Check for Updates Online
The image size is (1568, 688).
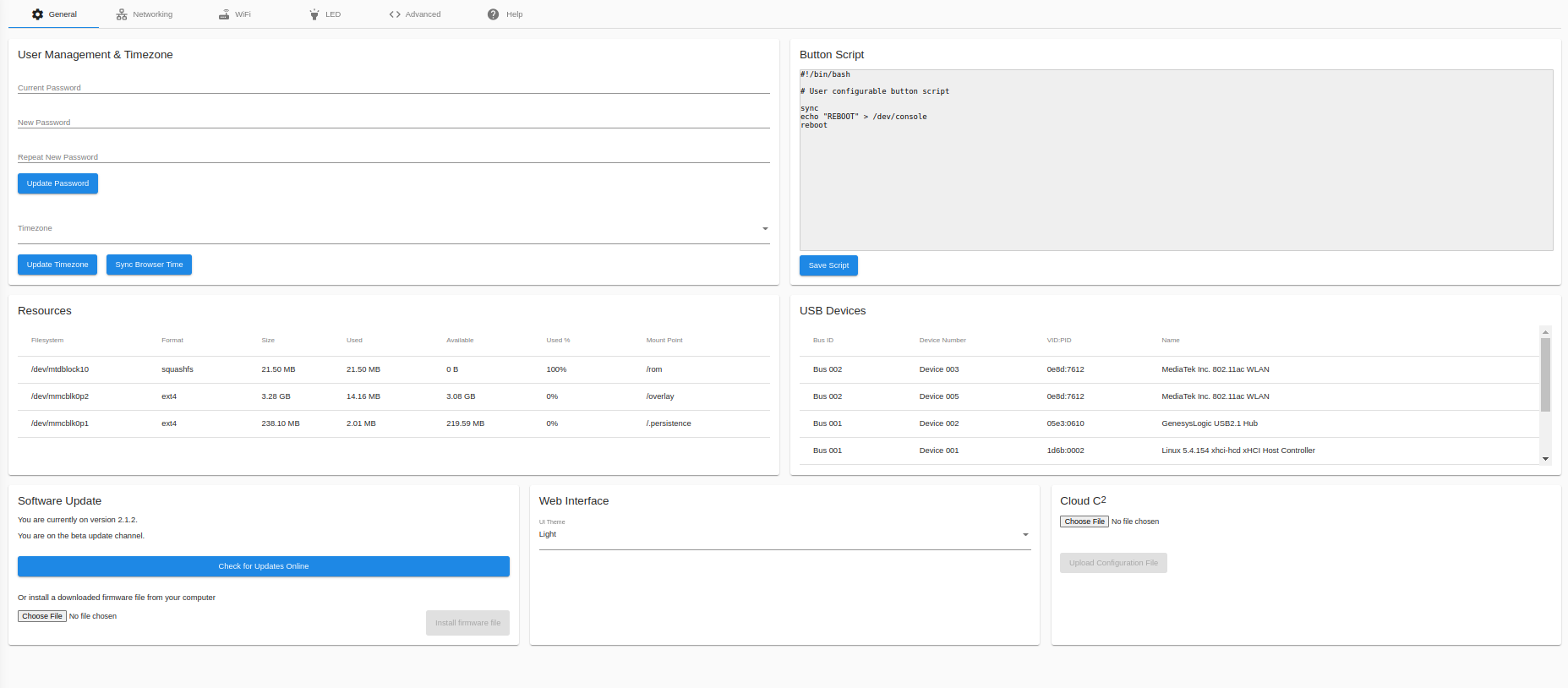[264, 566]
